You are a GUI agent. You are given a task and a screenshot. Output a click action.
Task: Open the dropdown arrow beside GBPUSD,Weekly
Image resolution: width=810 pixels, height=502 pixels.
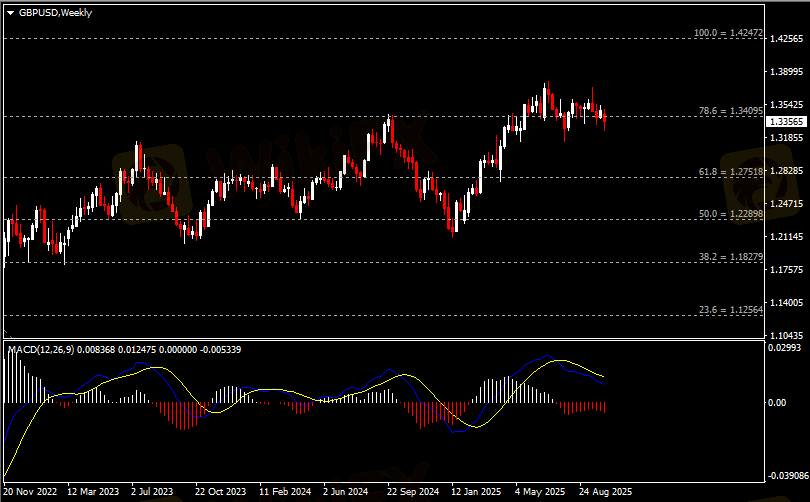tap(10, 12)
